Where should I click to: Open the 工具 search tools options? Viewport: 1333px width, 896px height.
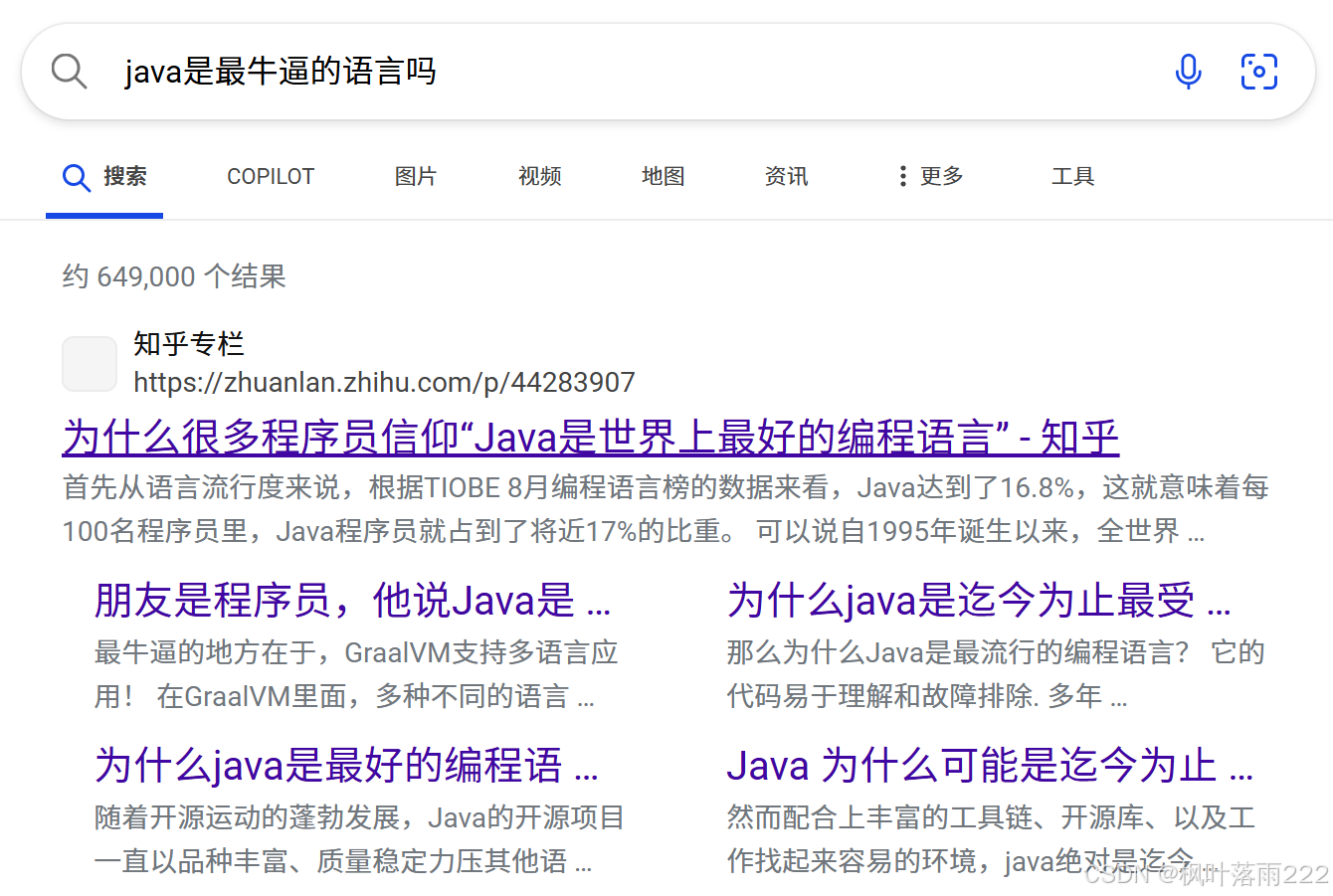coord(1073,176)
